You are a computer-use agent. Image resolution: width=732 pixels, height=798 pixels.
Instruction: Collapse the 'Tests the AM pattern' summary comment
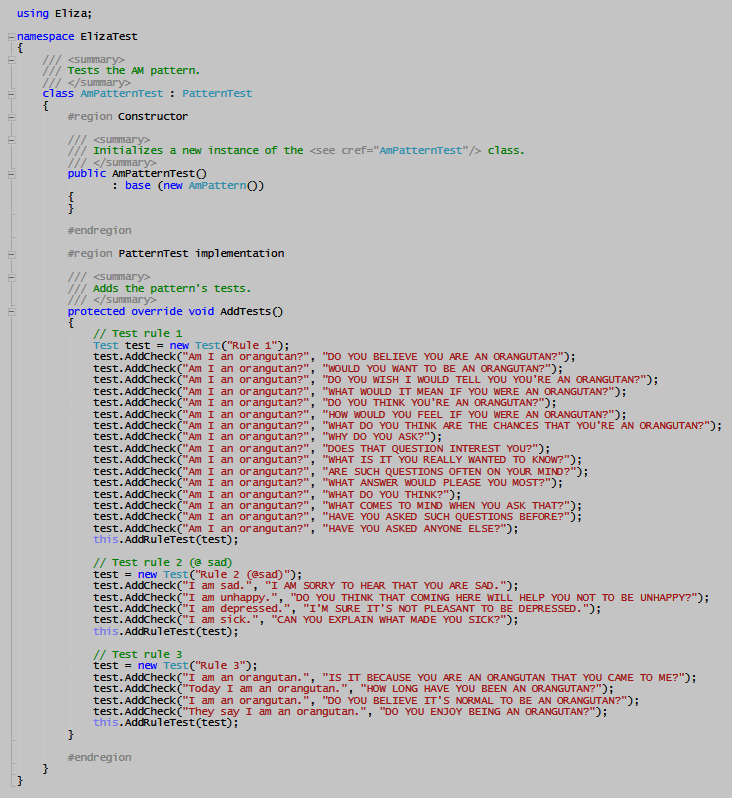point(11,60)
